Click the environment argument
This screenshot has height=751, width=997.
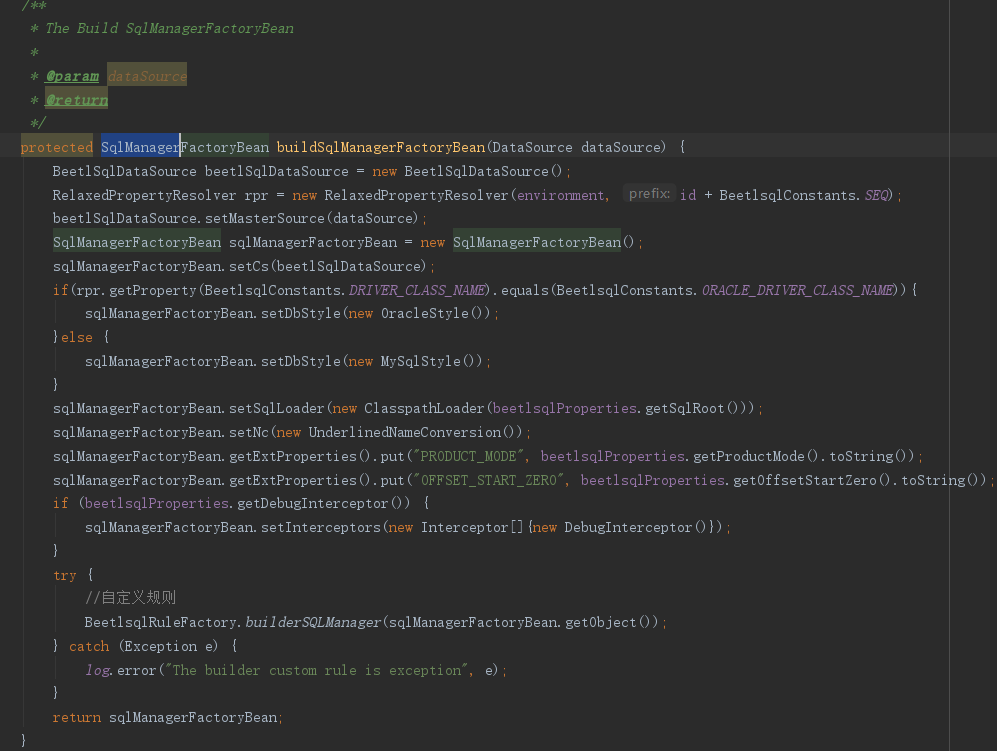click(560, 195)
